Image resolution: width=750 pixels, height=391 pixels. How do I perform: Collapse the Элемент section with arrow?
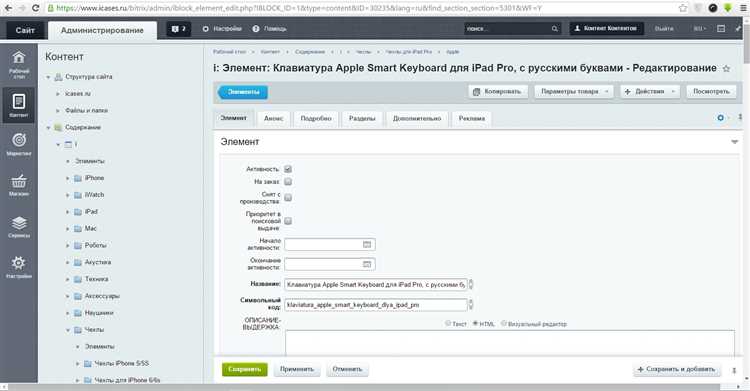point(734,142)
